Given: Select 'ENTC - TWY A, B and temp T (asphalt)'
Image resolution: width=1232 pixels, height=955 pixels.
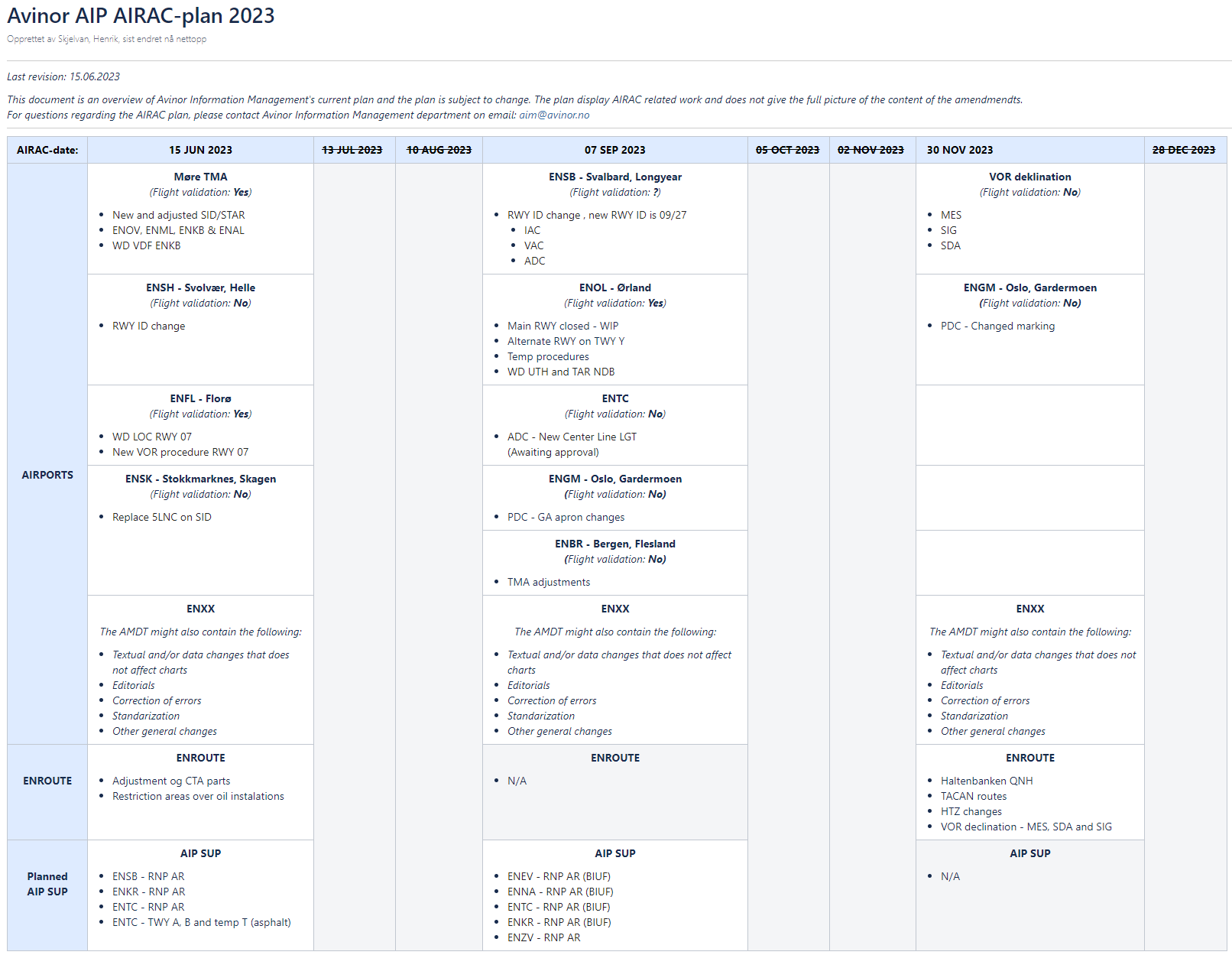Looking at the screenshot, I should tap(202, 922).
